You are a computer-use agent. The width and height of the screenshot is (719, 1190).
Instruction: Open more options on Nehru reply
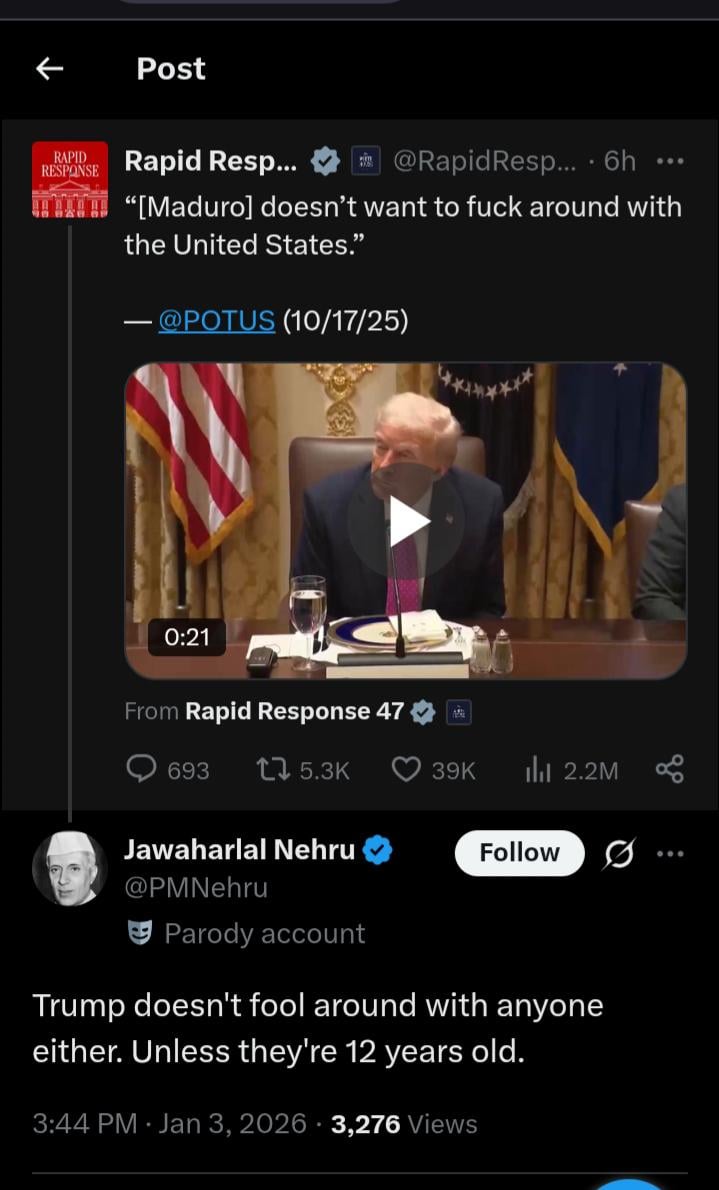pos(670,854)
